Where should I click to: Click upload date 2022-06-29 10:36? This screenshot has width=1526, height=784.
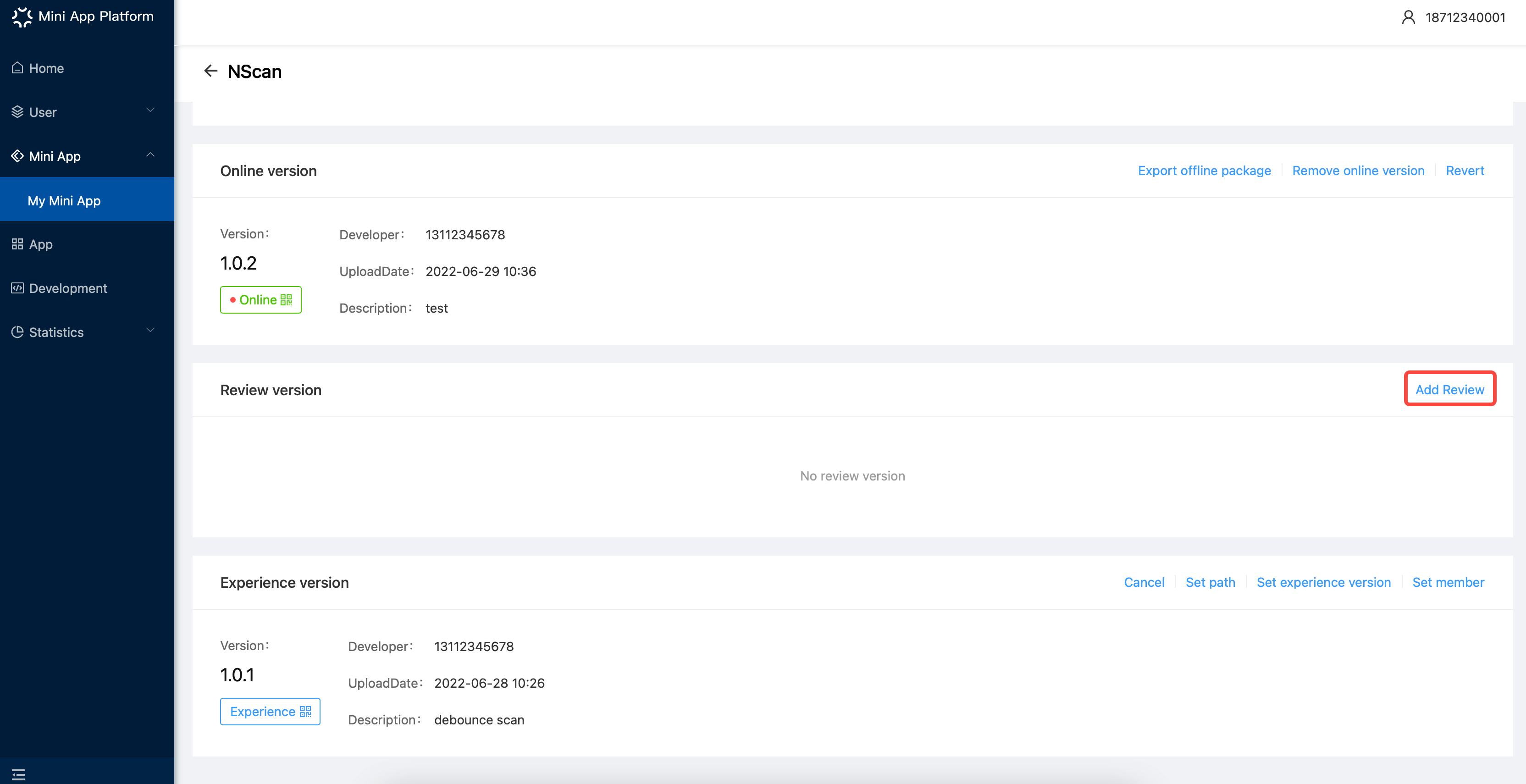tap(481, 271)
